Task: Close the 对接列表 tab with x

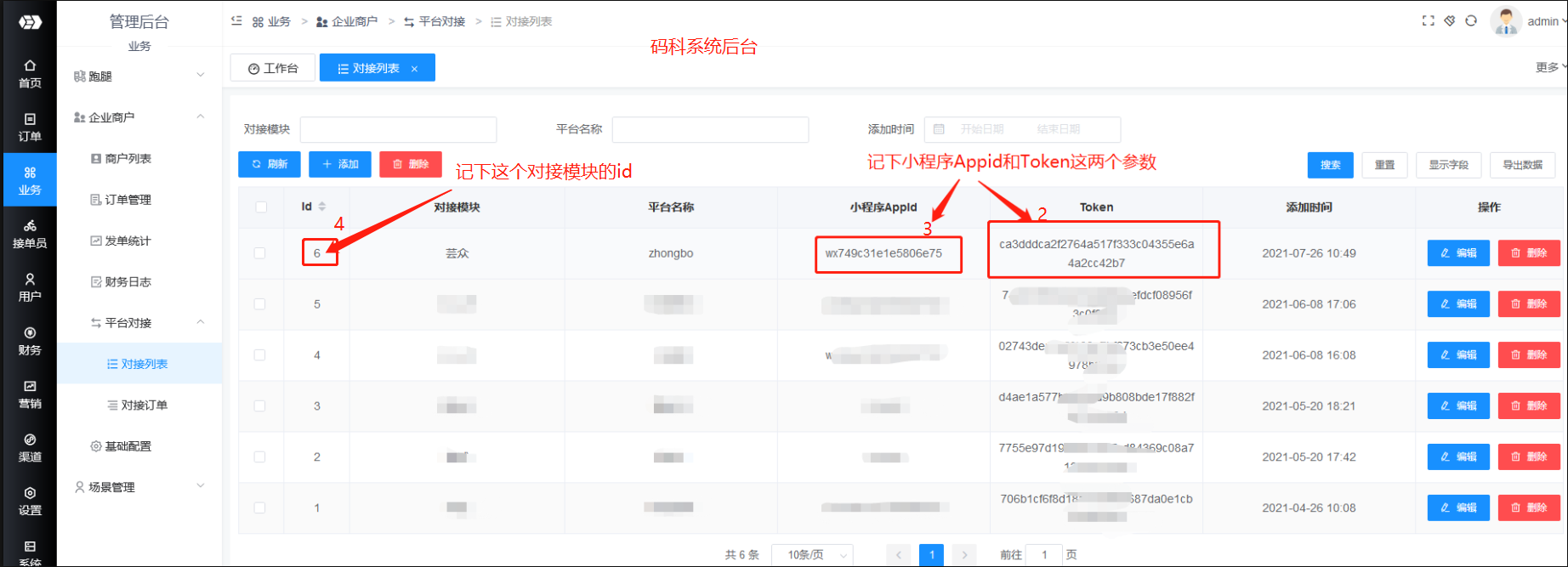Action: (x=414, y=69)
